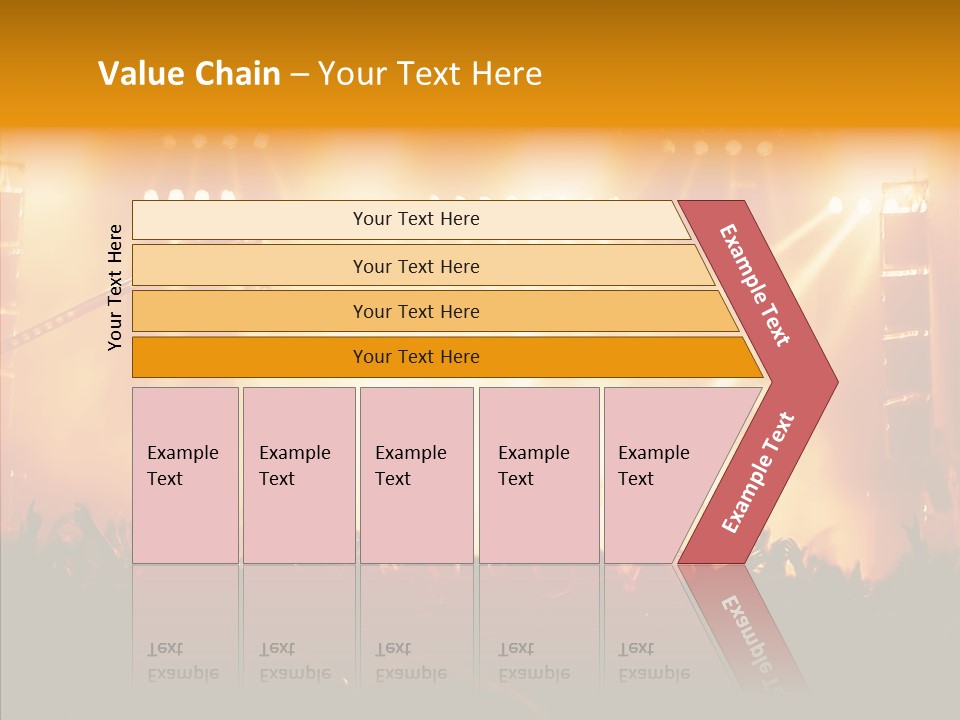Click the upper arm of the red chevron
This screenshot has height=720, width=960.
click(754, 285)
